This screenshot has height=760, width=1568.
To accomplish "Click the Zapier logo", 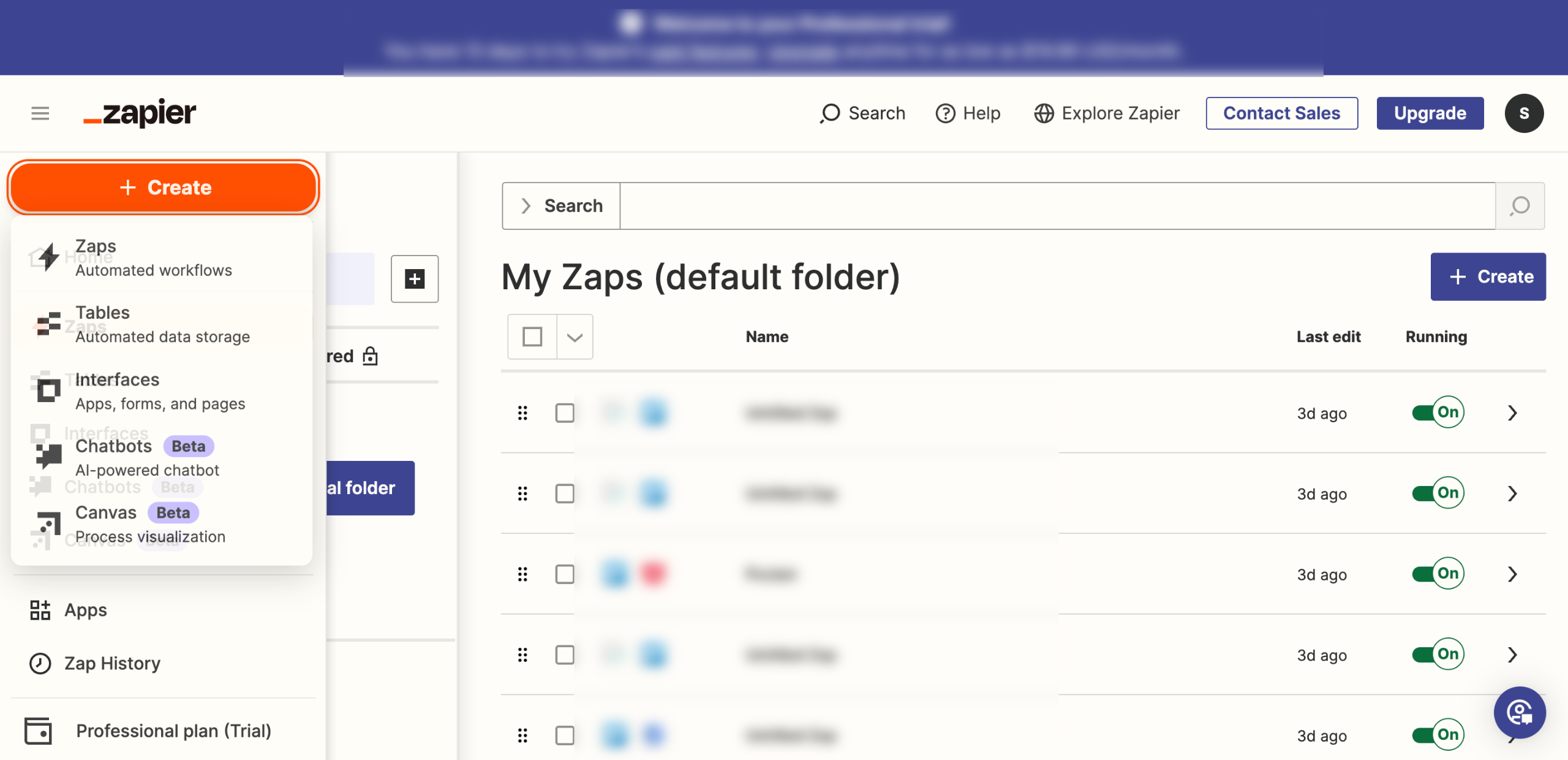I will pos(140,113).
